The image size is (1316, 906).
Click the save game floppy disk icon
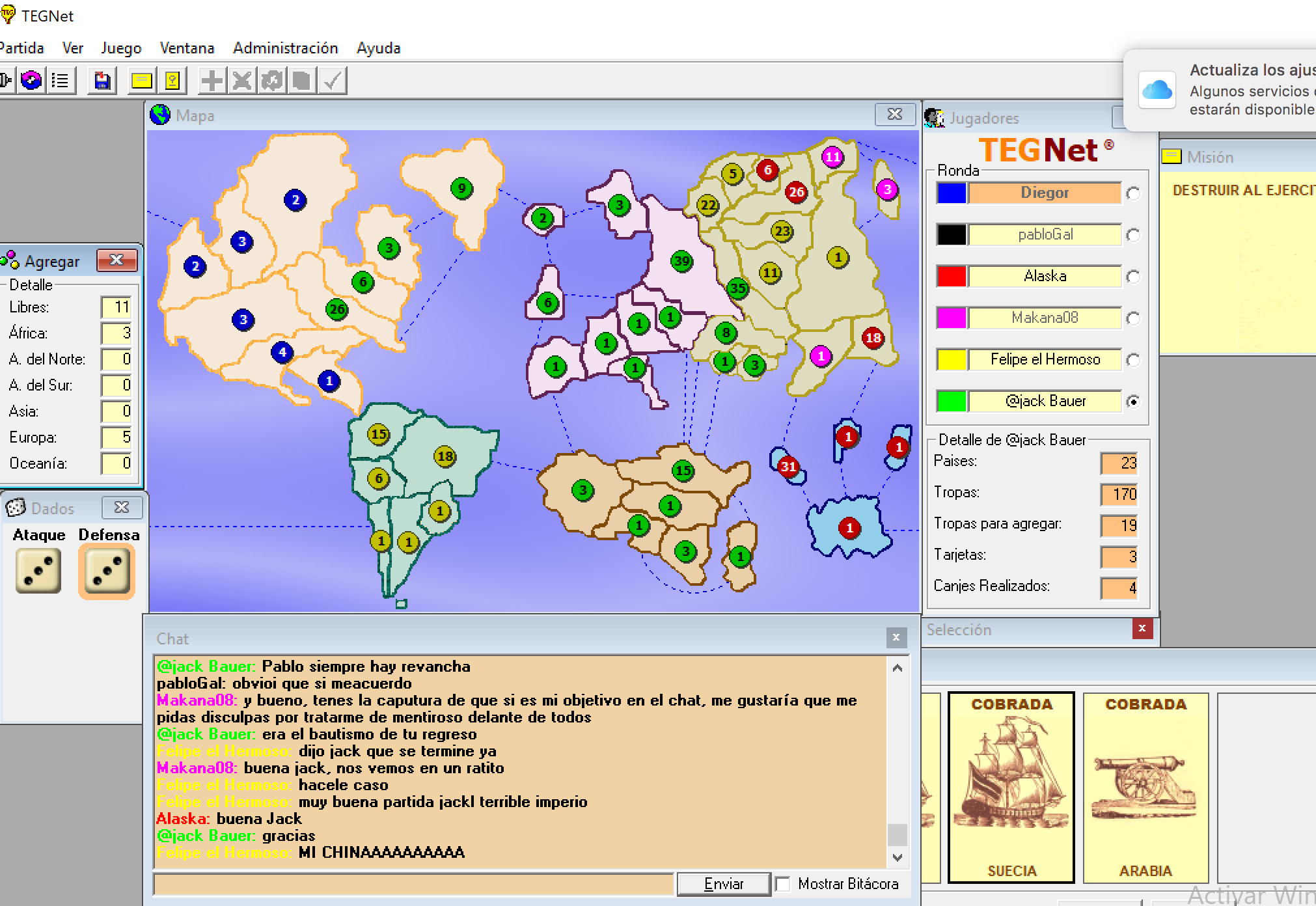pyautogui.click(x=102, y=81)
